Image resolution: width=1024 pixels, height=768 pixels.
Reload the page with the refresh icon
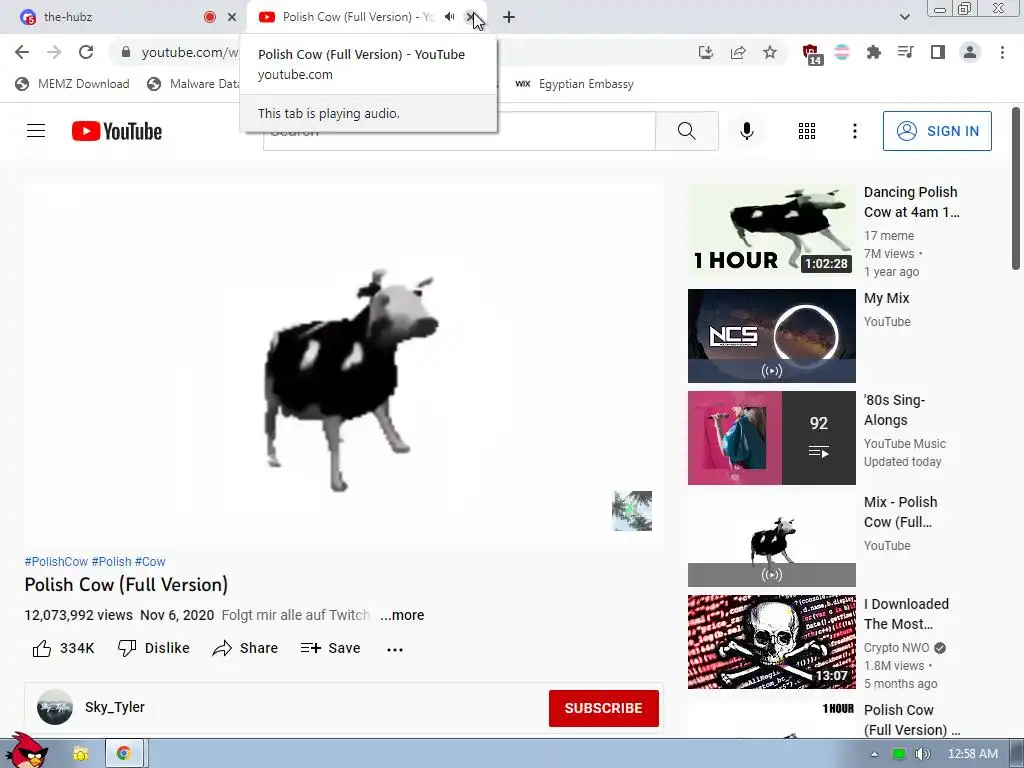coord(86,52)
